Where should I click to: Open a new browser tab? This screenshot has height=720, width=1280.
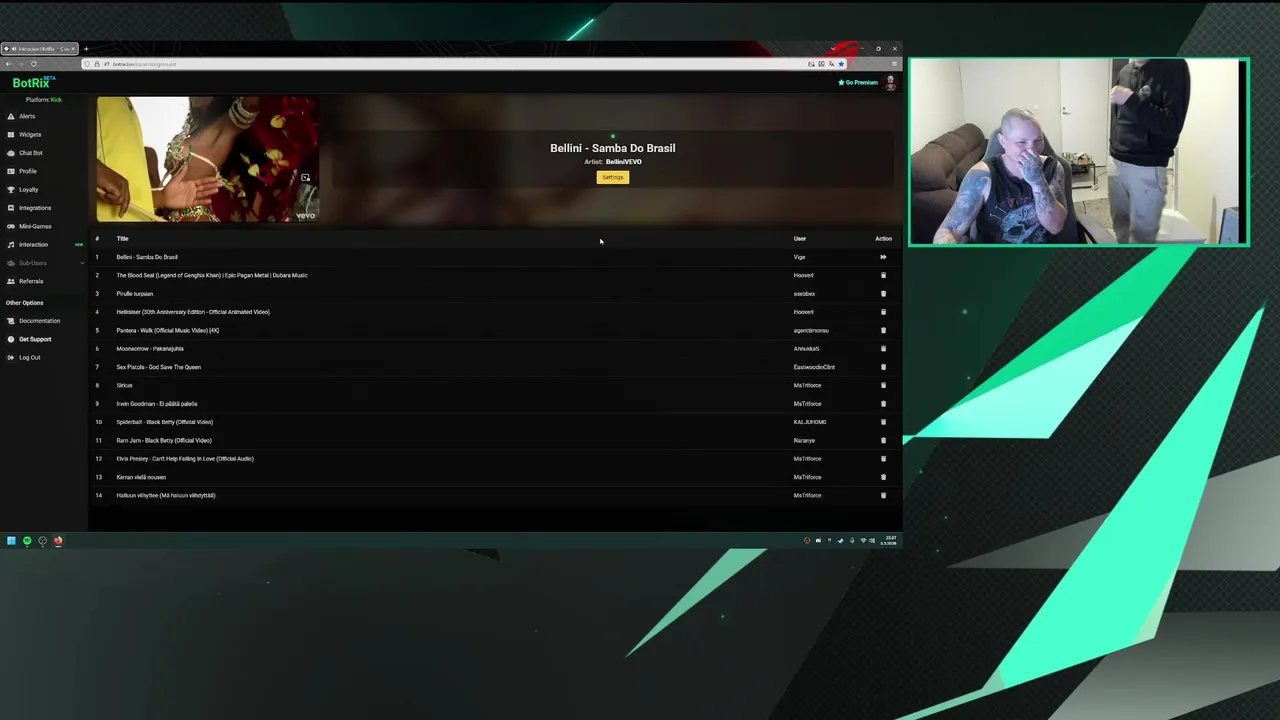pyautogui.click(x=86, y=48)
